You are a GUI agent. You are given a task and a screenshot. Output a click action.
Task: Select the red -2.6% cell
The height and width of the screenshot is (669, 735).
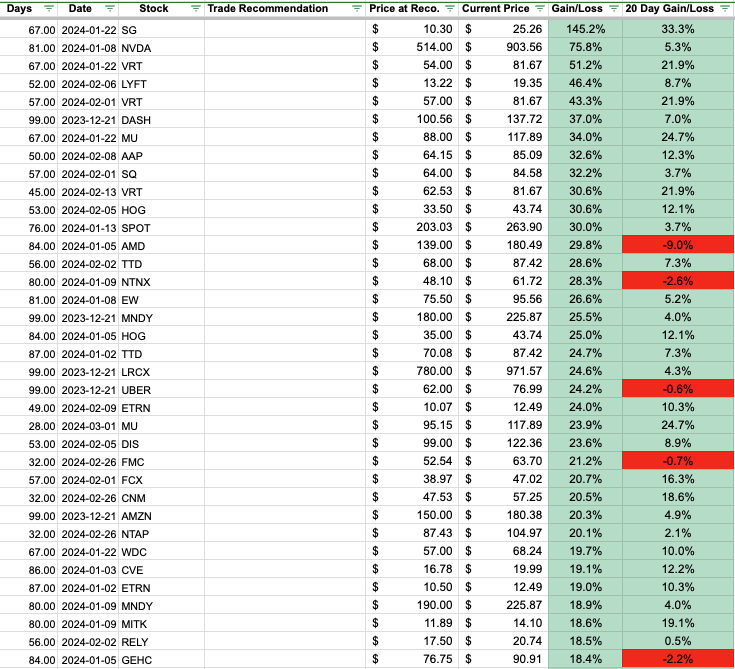coord(678,281)
